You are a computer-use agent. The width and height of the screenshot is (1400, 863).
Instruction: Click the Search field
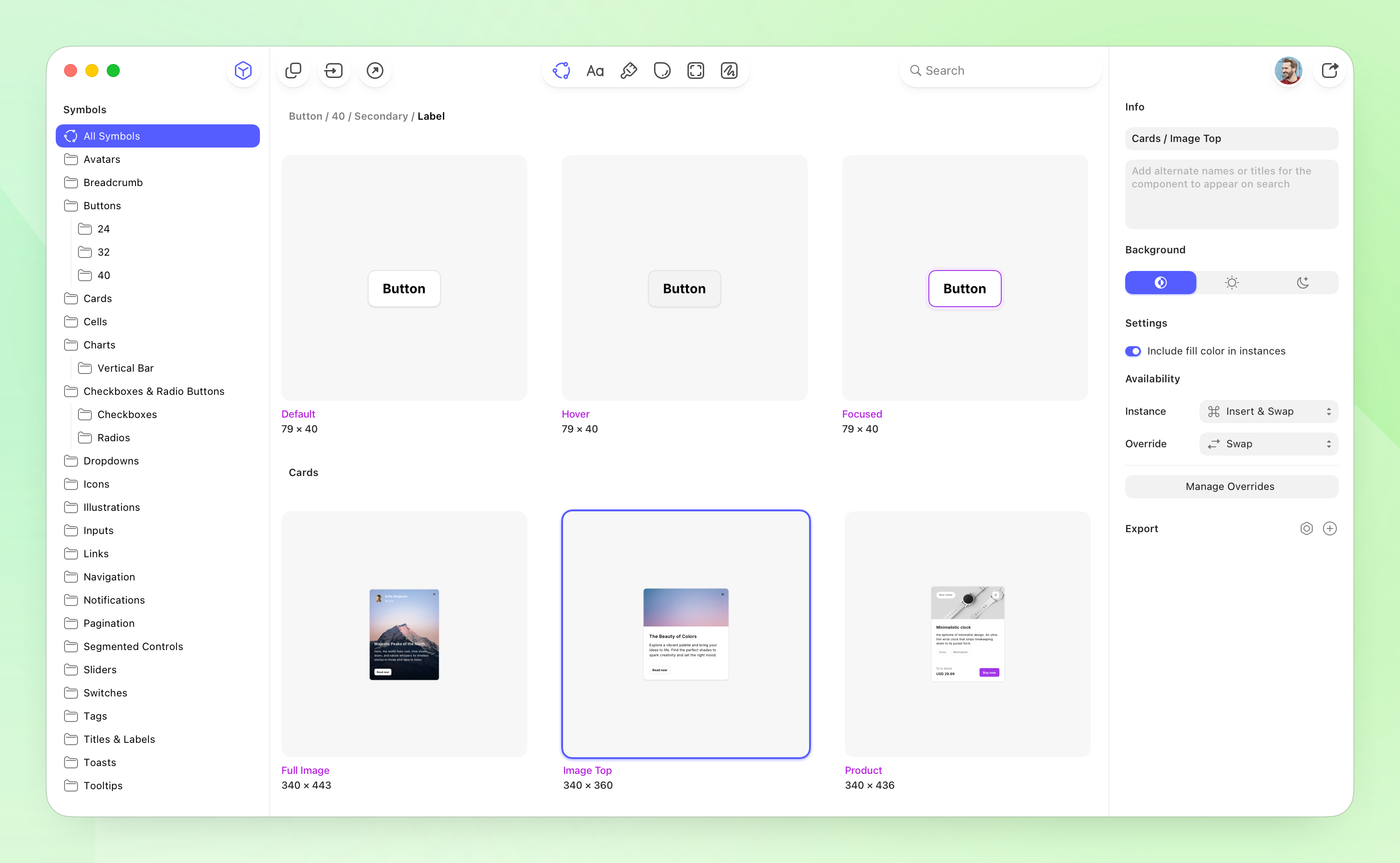(x=1000, y=70)
